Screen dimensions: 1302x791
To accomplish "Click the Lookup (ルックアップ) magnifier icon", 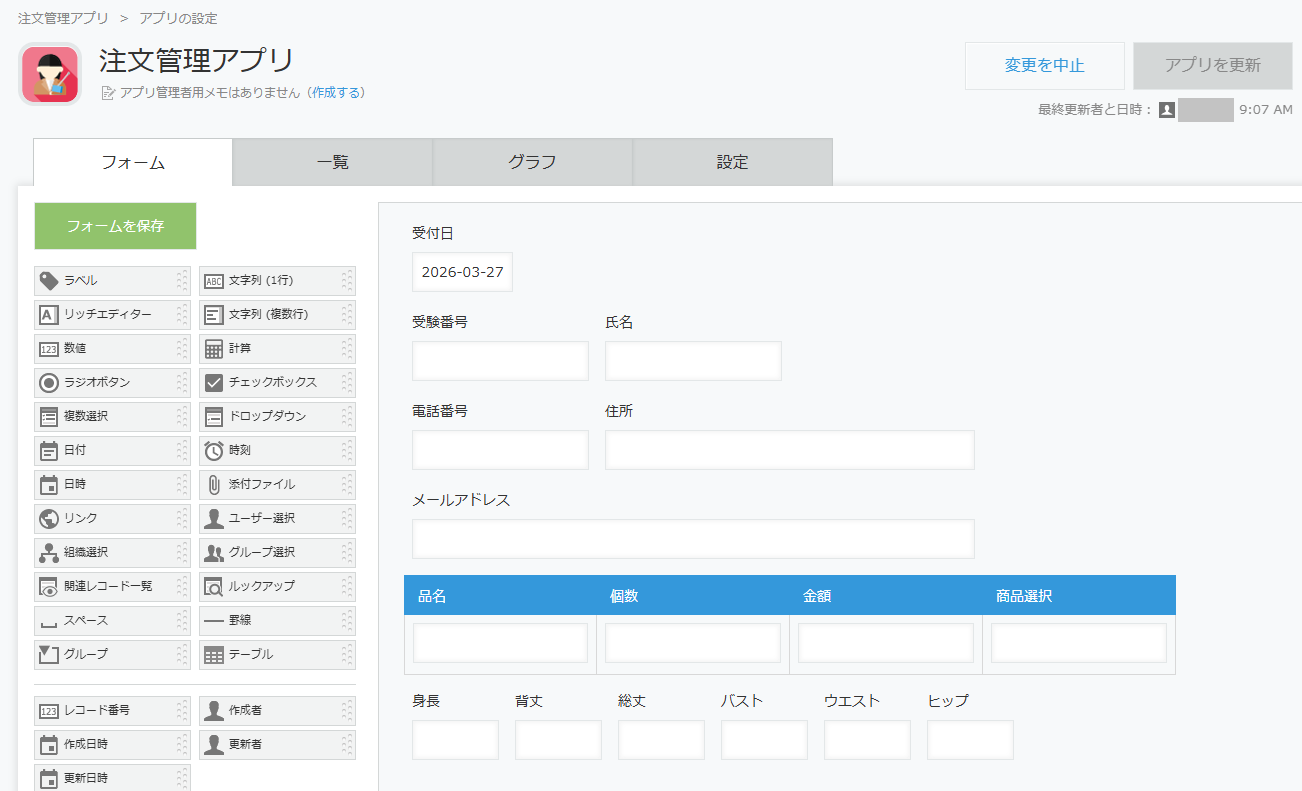I will (213, 587).
